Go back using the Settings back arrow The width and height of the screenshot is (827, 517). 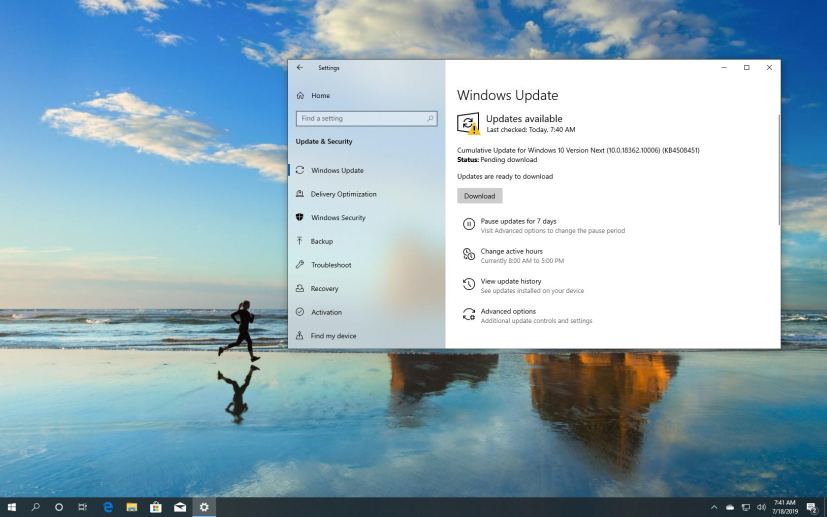point(300,68)
